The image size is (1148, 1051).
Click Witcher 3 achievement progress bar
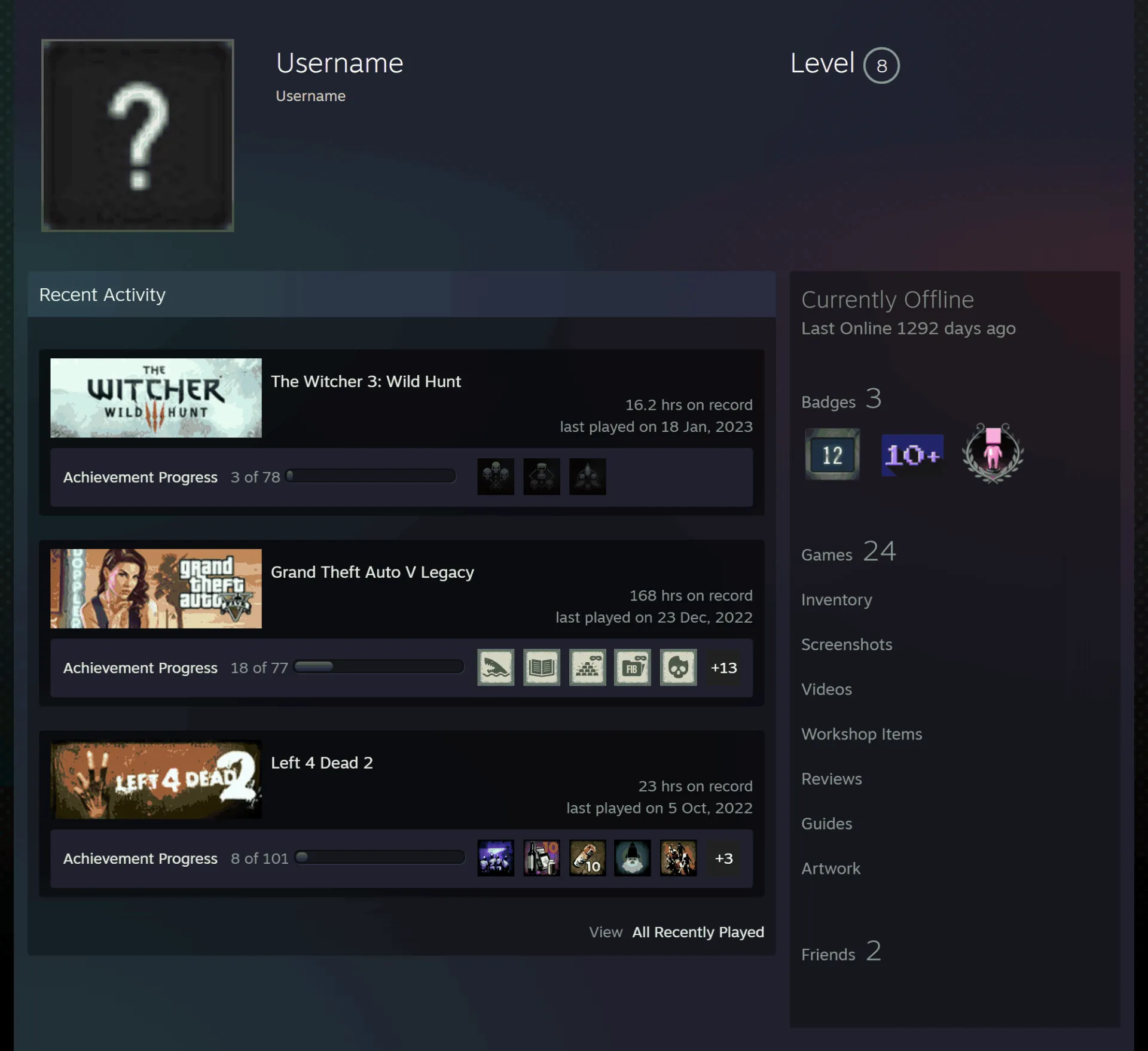(x=371, y=476)
